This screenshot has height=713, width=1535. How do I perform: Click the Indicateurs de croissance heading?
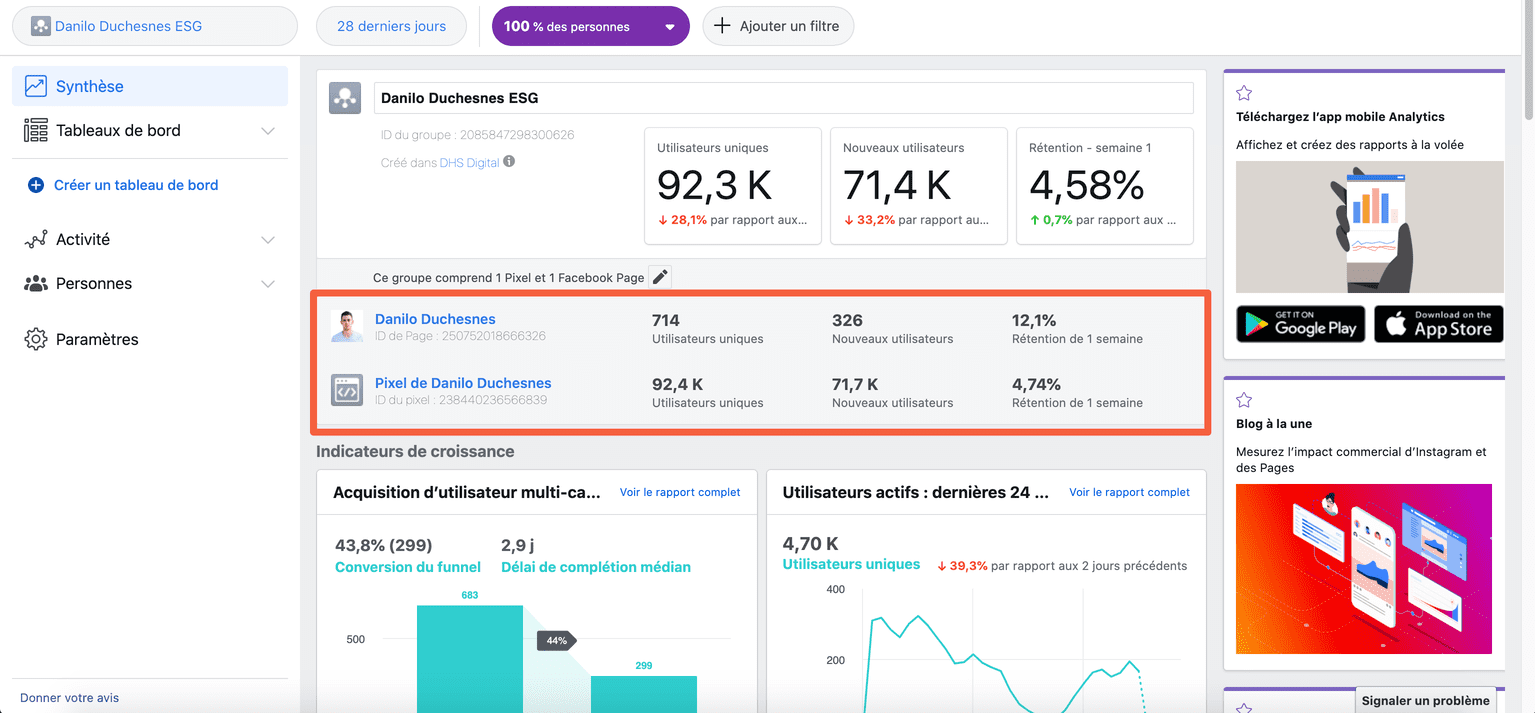[x=415, y=452]
